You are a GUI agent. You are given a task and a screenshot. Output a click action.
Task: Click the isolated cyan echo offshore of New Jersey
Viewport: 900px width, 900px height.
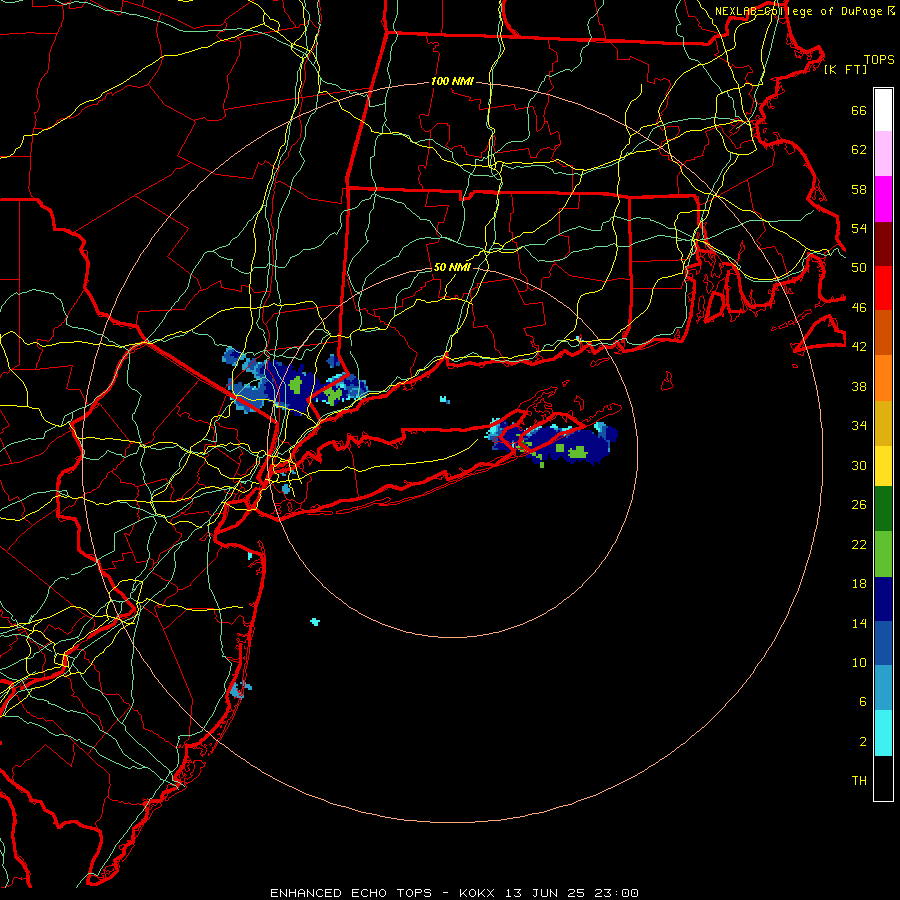tap(315, 622)
